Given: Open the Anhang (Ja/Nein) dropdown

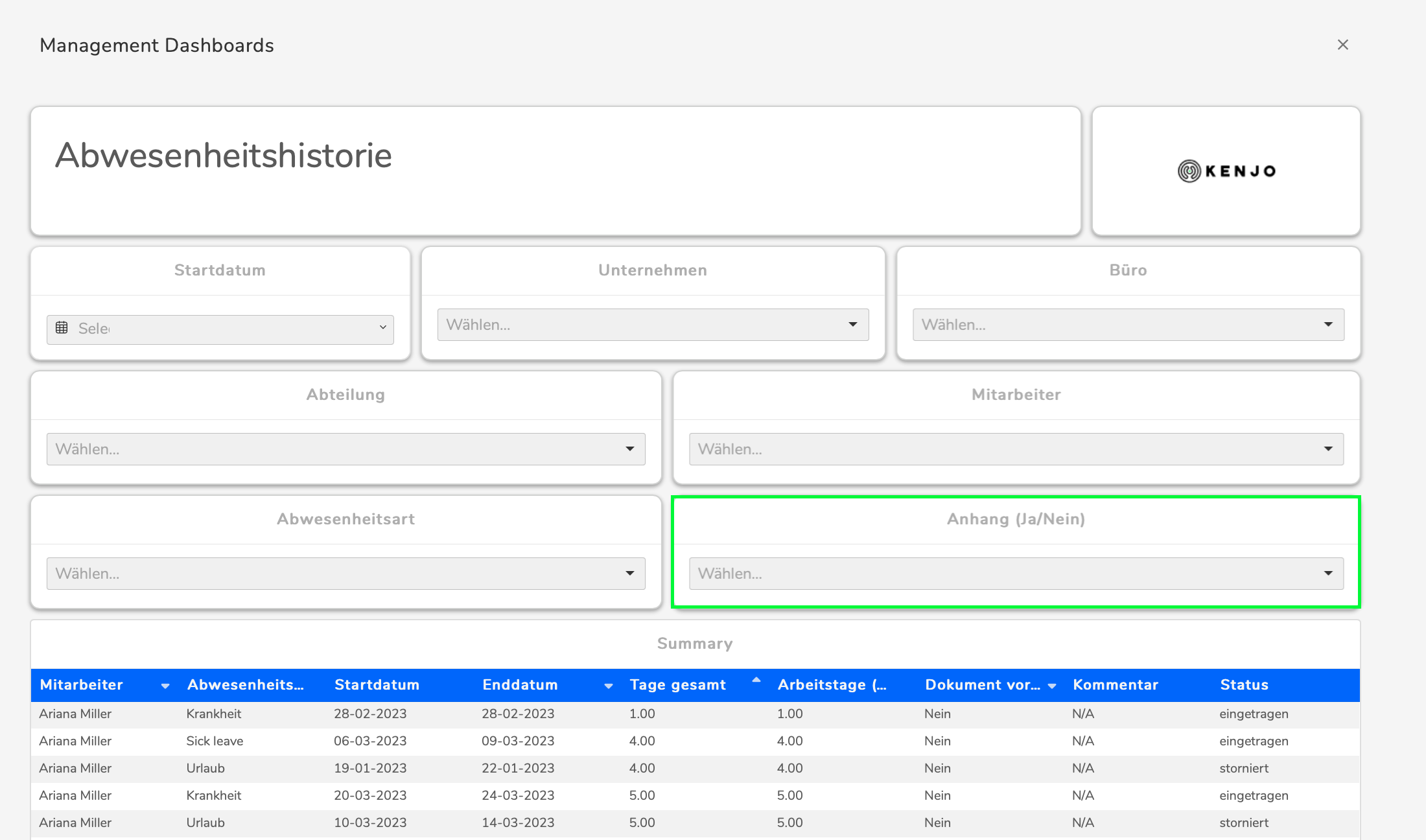Looking at the screenshot, I should pyautogui.click(x=1016, y=574).
